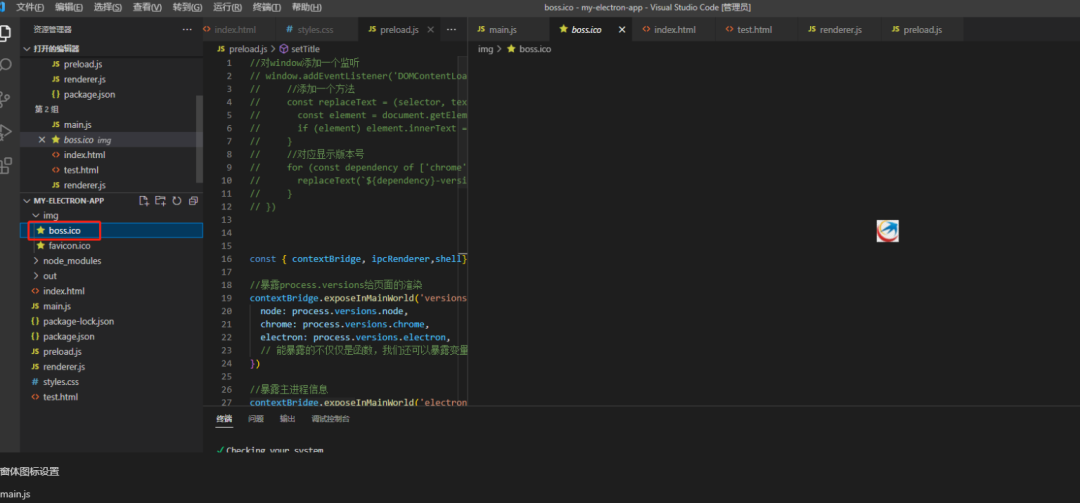This screenshot has width=1080, height=503.
Task: Switch to the styles.css editor tab
Action: [308, 30]
